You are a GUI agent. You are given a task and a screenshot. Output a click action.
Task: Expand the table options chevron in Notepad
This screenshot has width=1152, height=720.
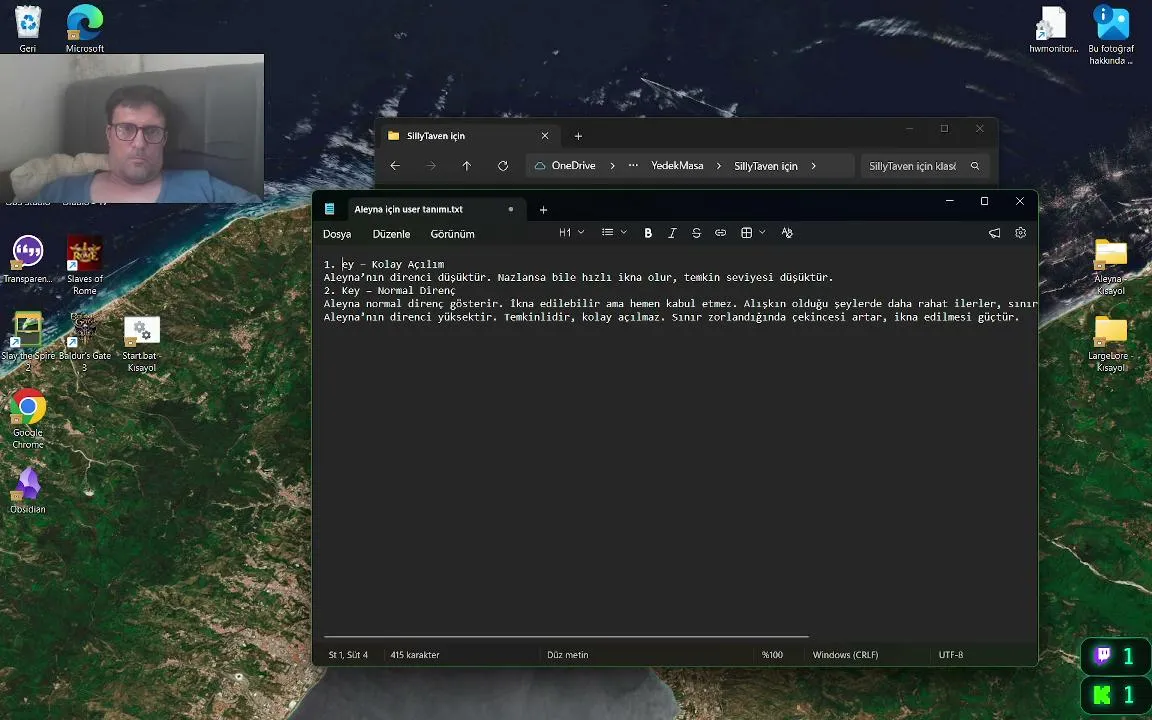pyautogui.click(x=763, y=232)
